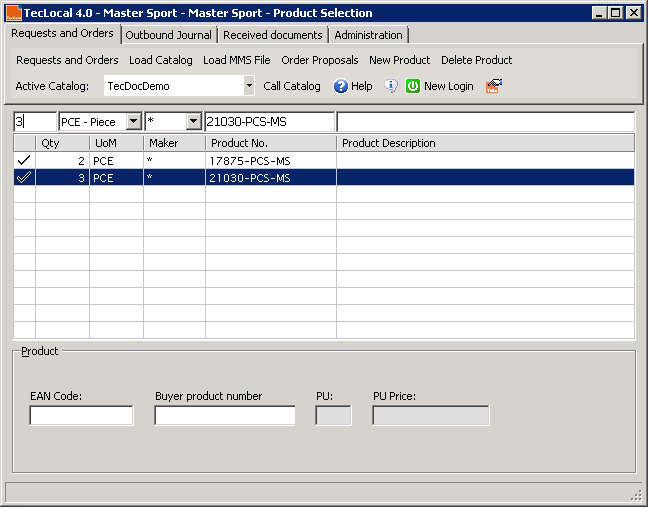Click the info icon next to Help
Viewport: 648px width, 508px height.
coord(391,87)
